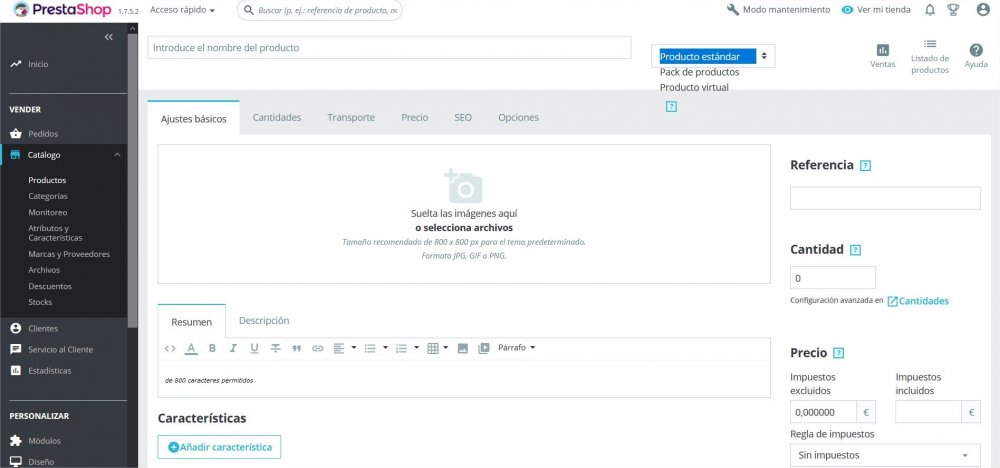Switch to the Descripción editor tab

[264, 321]
